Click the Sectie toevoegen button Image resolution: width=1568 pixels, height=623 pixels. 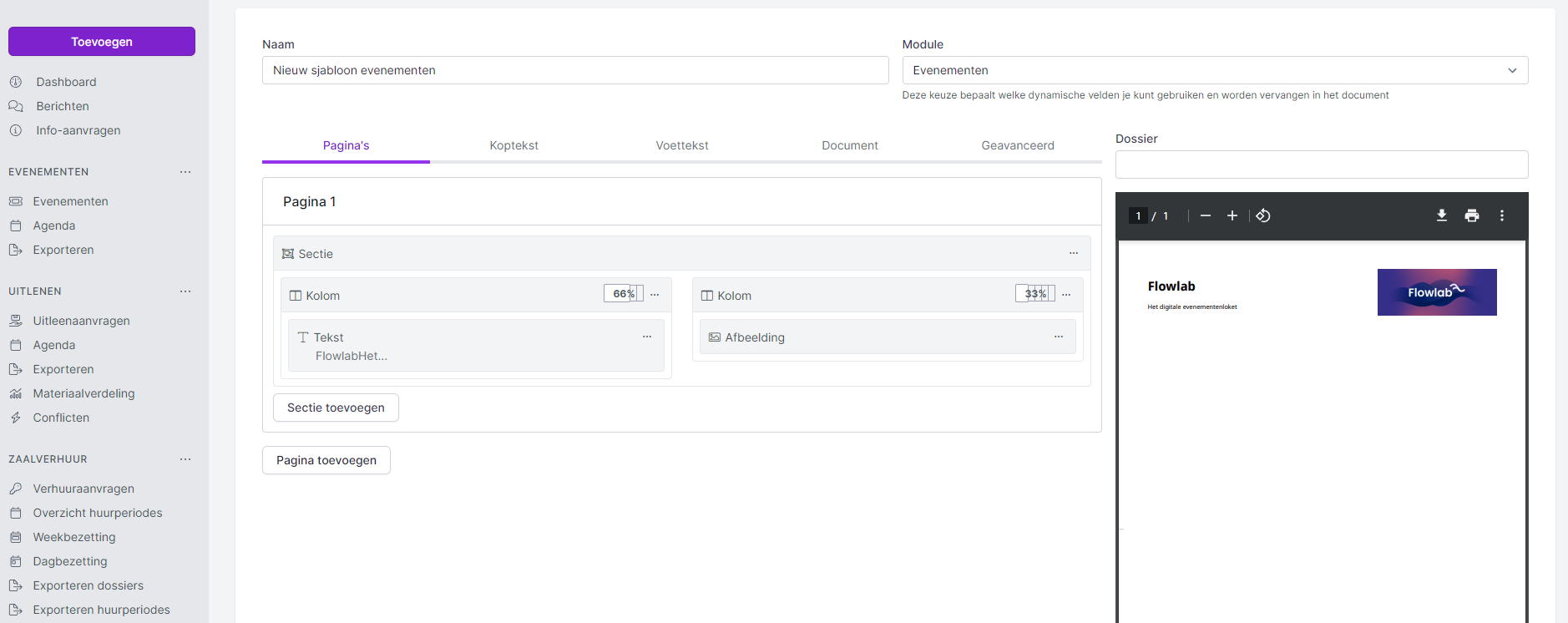coord(336,408)
